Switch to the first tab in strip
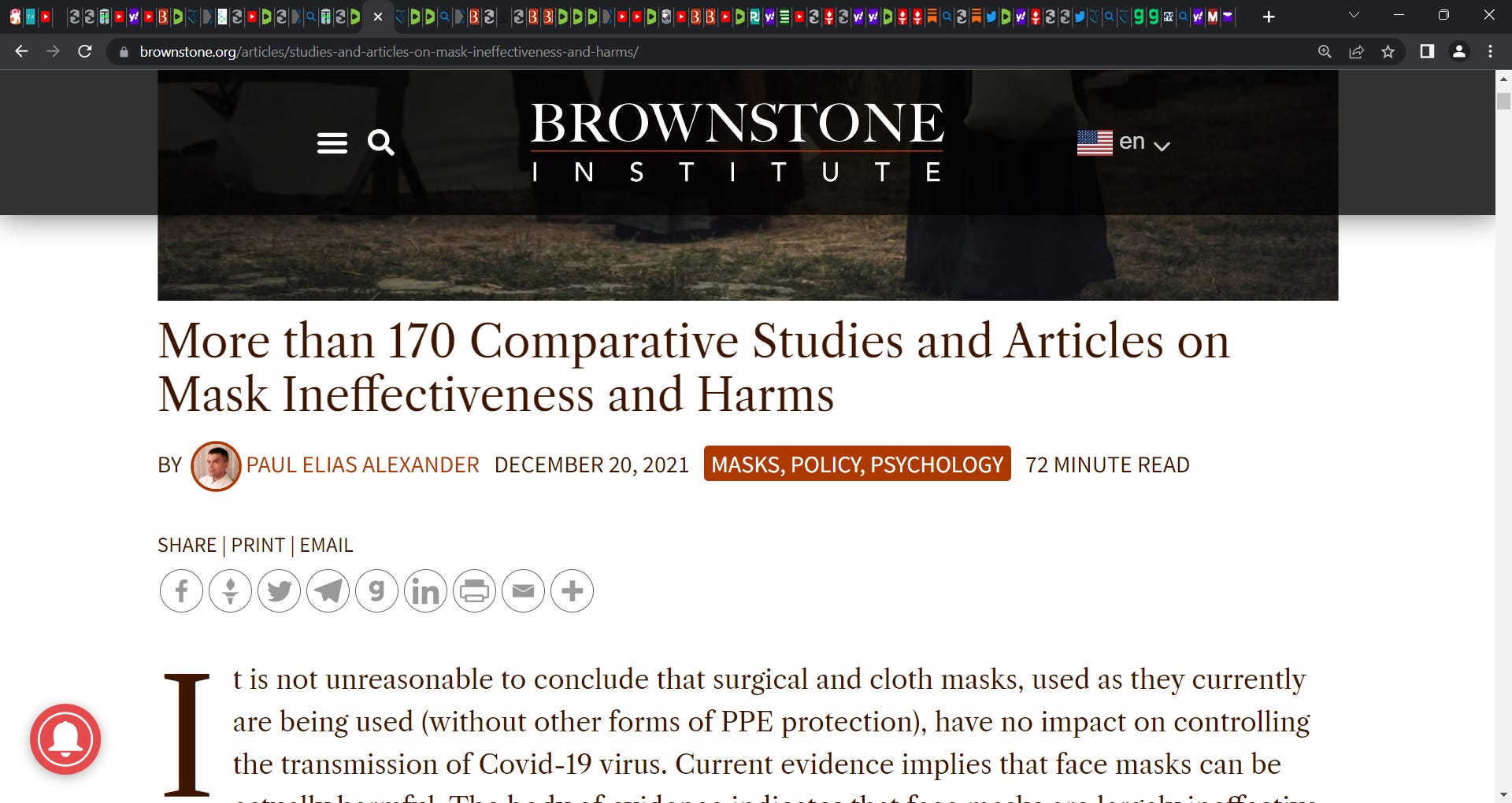 click(x=16, y=17)
